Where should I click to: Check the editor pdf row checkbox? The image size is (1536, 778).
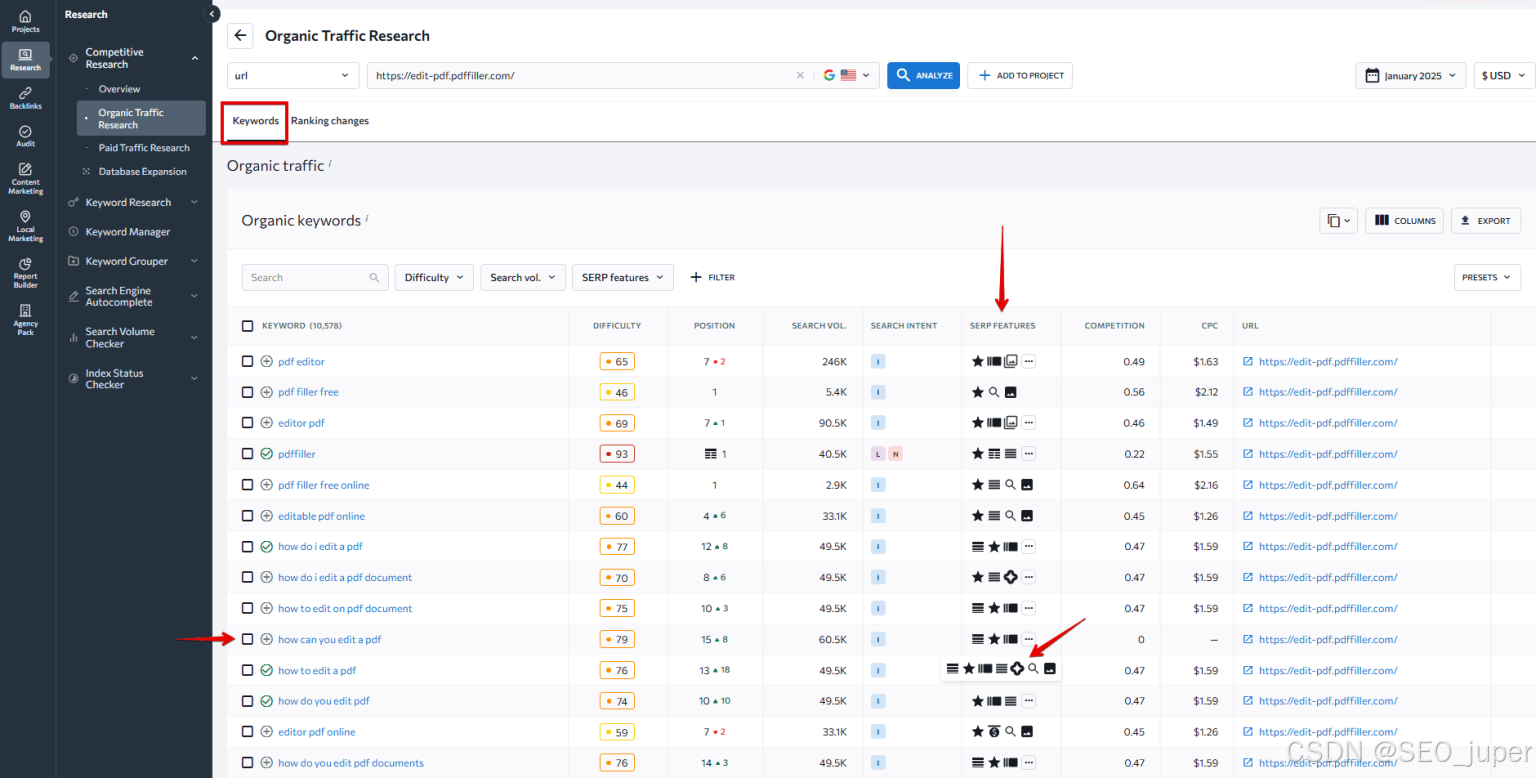tap(248, 423)
